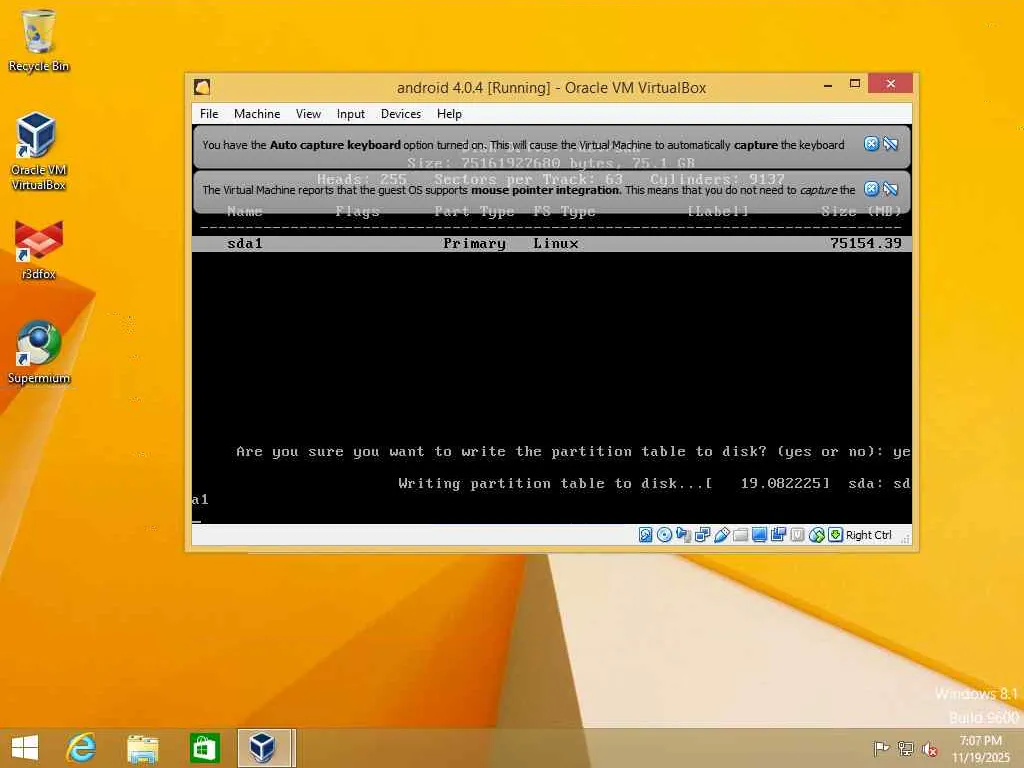The height and width of the screenshot is (768, 1024).
Task: Open the Devices menu
Action: [401, 114]
